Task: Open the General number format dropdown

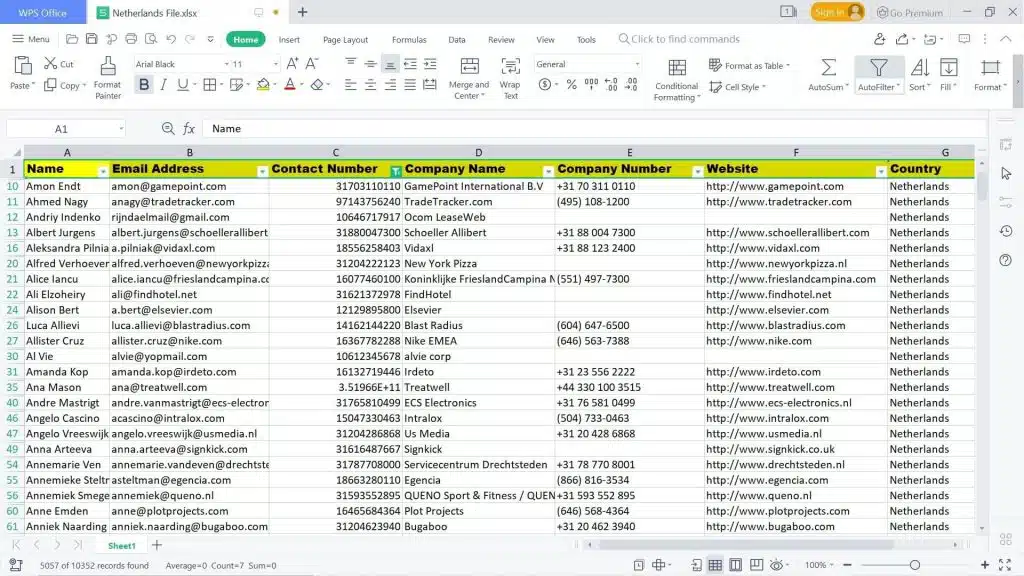Action: tap(637, 64)
